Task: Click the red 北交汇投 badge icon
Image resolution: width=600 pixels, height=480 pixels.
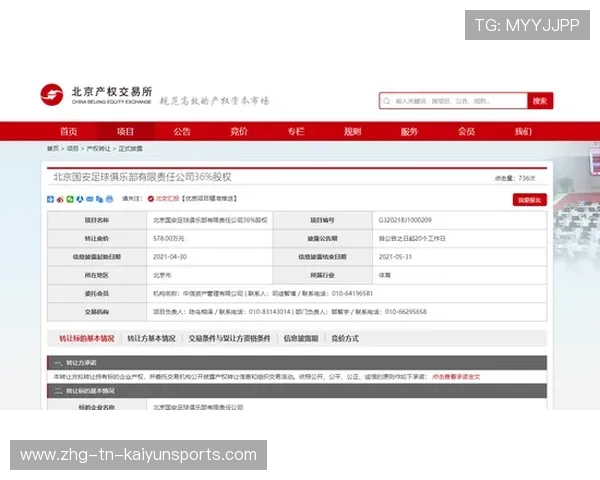Action: 151,199
